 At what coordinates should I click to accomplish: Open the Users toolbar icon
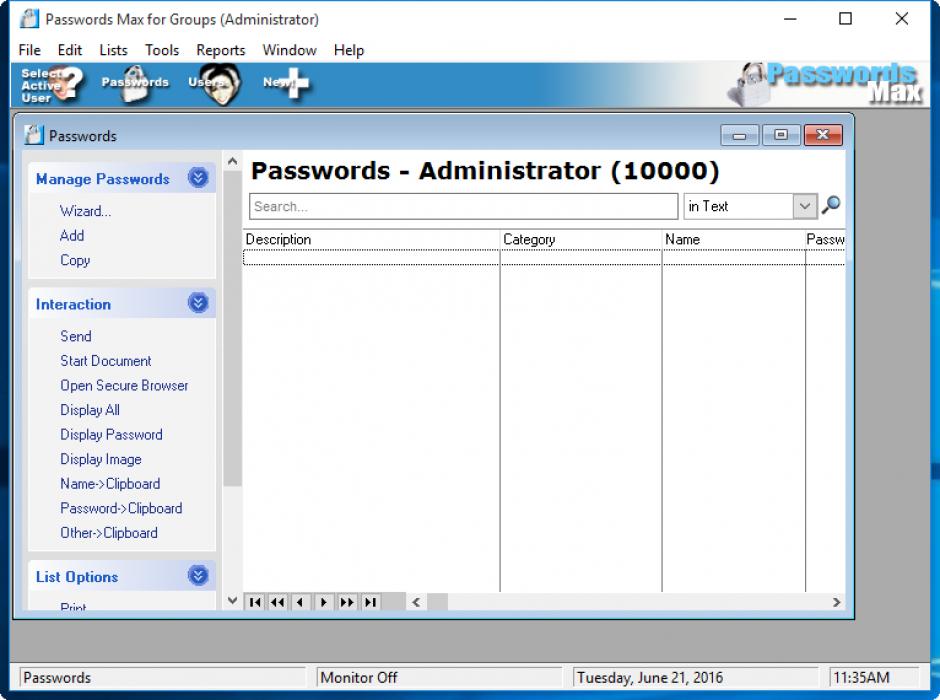(217, 85)
